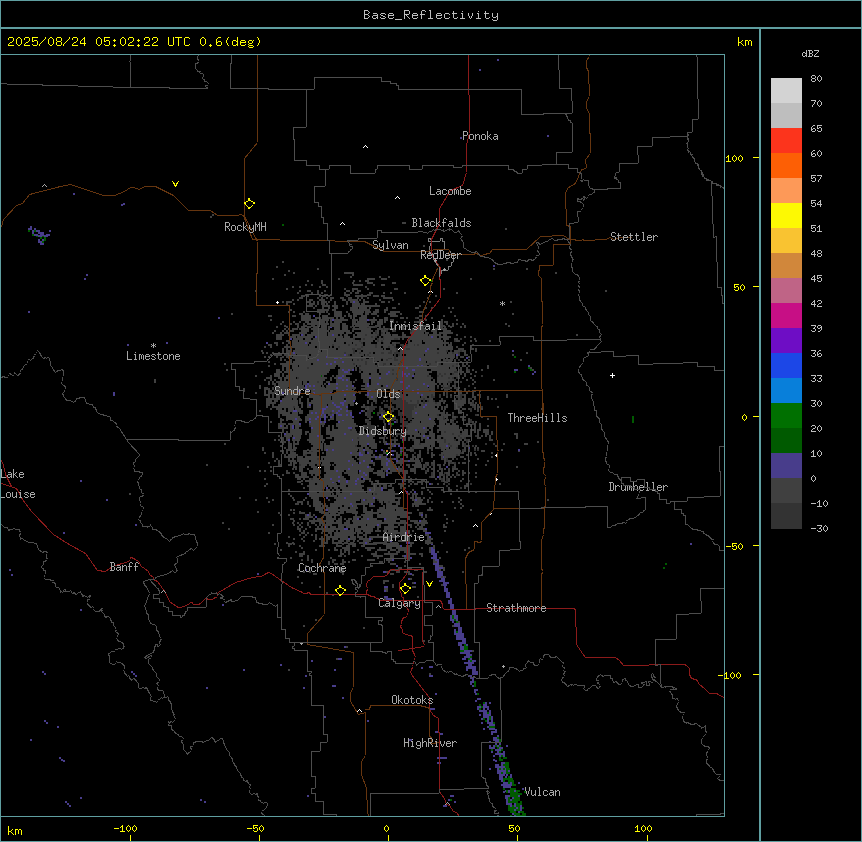Click the white caret marker west of Ponoka
Image resolution: width=862 pixels, height=842 pixels.
(x=365, y=147)
